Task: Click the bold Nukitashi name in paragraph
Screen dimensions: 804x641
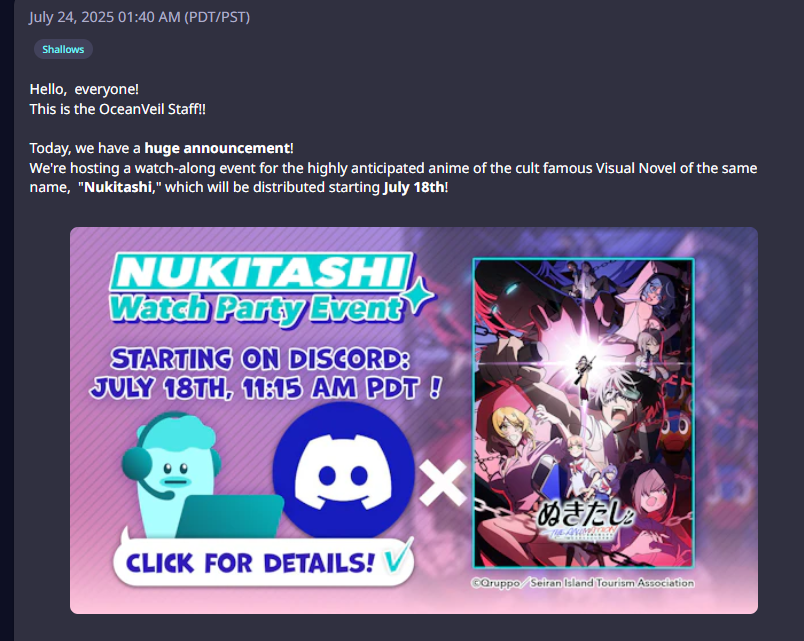Action: click(x=117, y=187)
